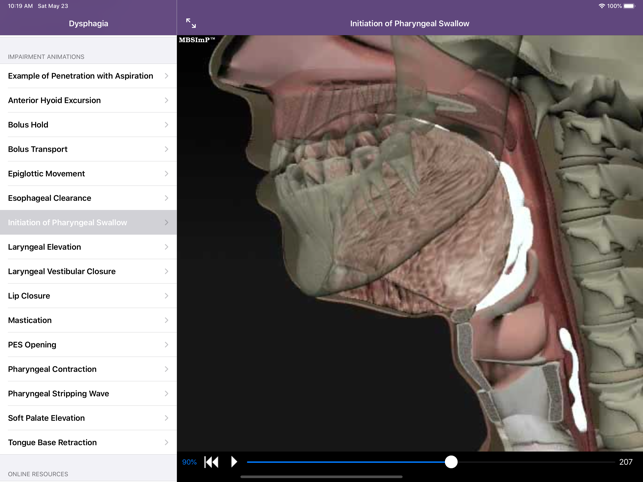Rewind animation to the start

(211, 462)
